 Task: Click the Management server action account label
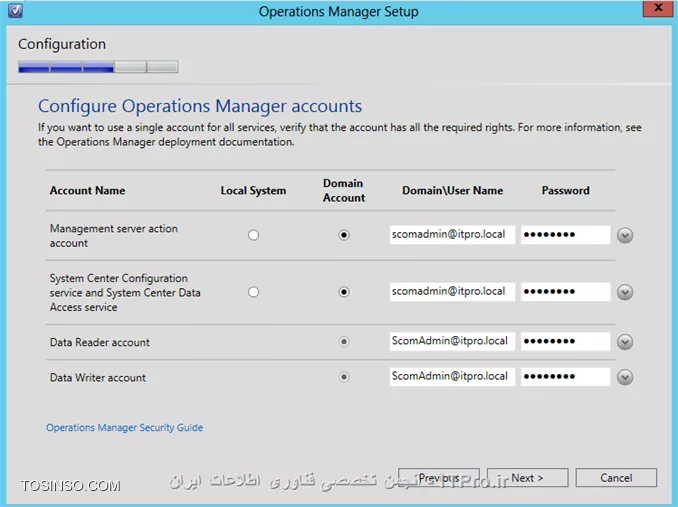coord(114,236)
